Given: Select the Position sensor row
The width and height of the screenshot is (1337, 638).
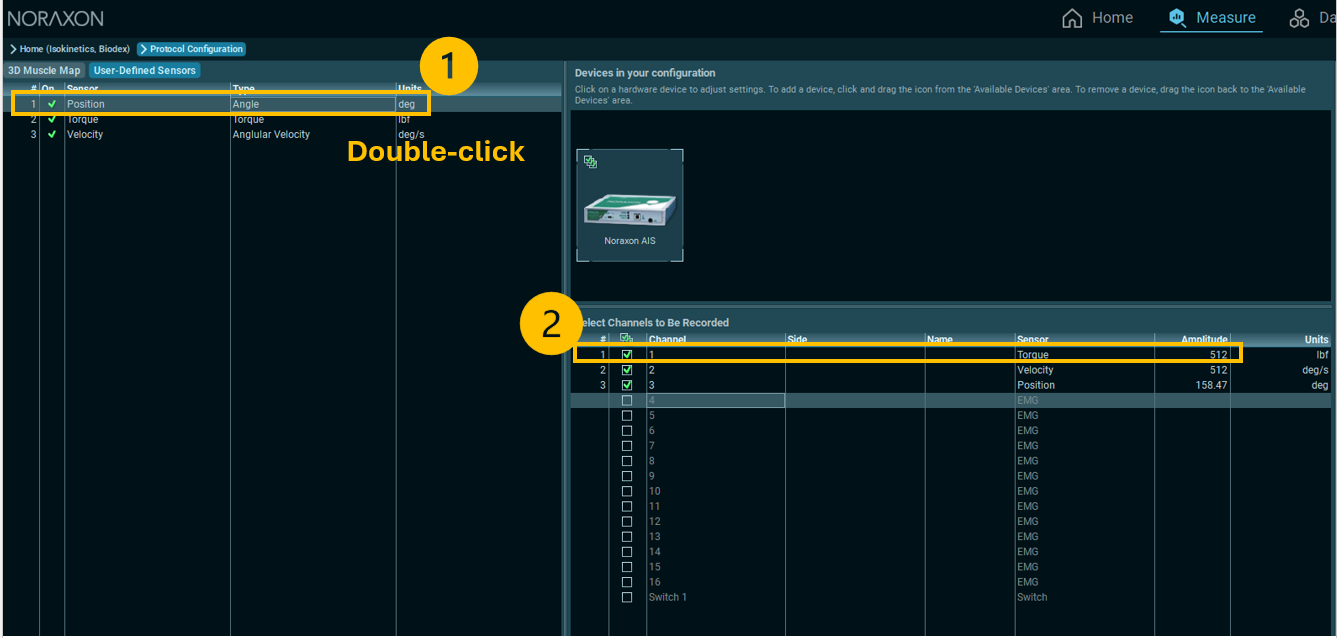Looking at the screenshot, I should tap(148, 104).
